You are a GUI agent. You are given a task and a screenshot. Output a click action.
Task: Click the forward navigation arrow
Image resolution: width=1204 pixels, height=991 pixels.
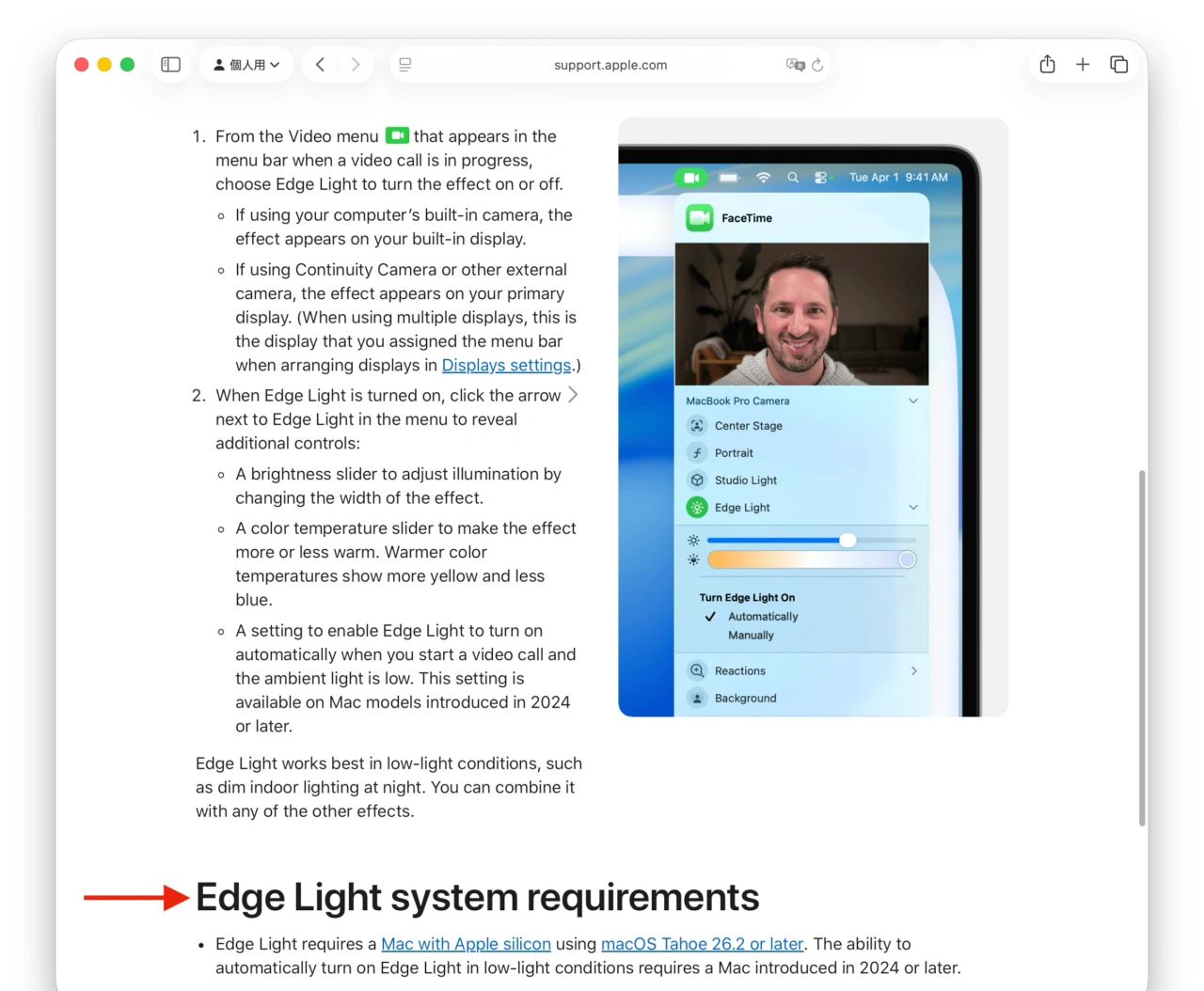(x=355, y=65)
